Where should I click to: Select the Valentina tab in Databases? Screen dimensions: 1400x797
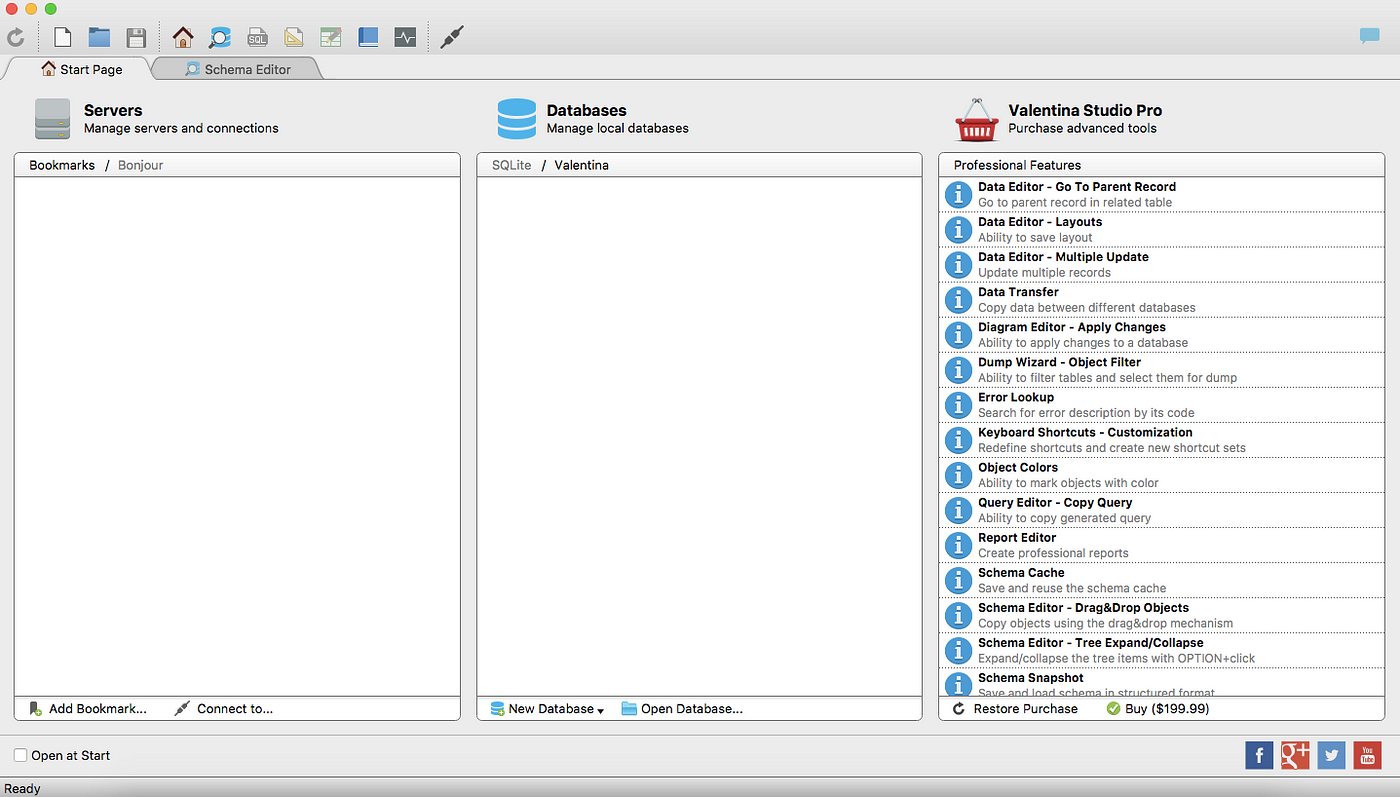(x=581, y=165)
